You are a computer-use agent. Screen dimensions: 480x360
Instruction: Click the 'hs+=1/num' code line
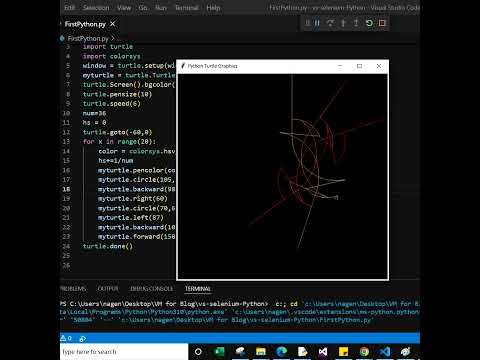click(x=116, y=161)
